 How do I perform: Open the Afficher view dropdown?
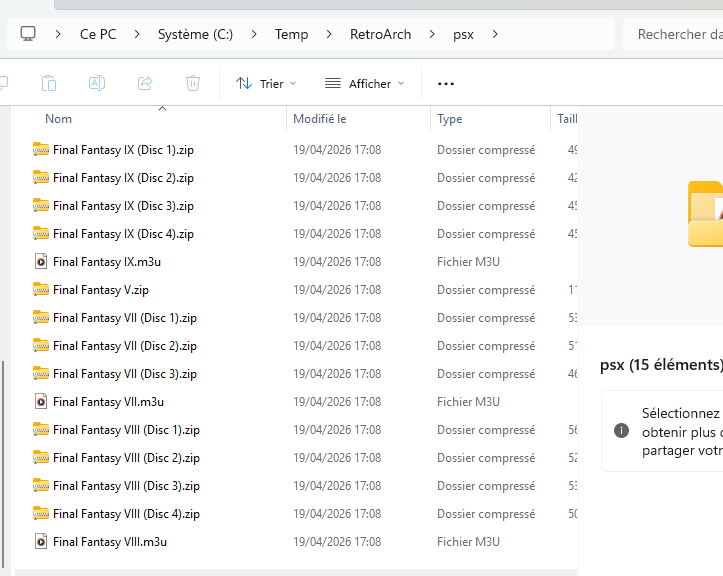point(364,83)
